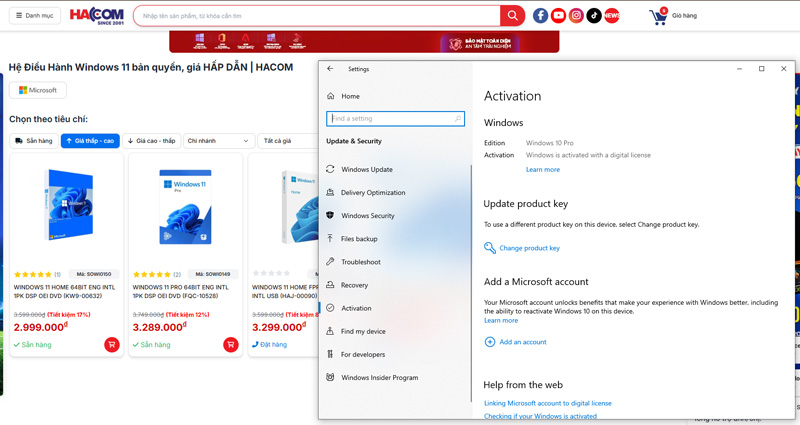Click the Activation checkmark circle icon
800x425 pixels.
click(330, 308)
